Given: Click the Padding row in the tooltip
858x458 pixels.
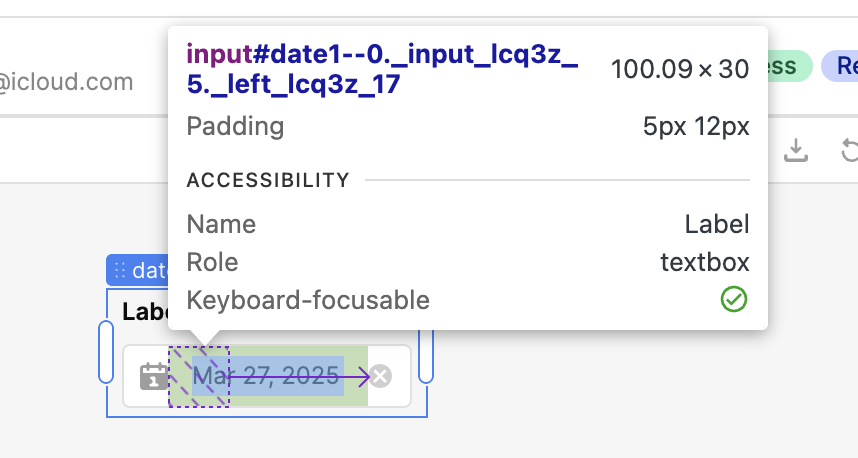Looking at the screenshot, I should coord(468,126).
